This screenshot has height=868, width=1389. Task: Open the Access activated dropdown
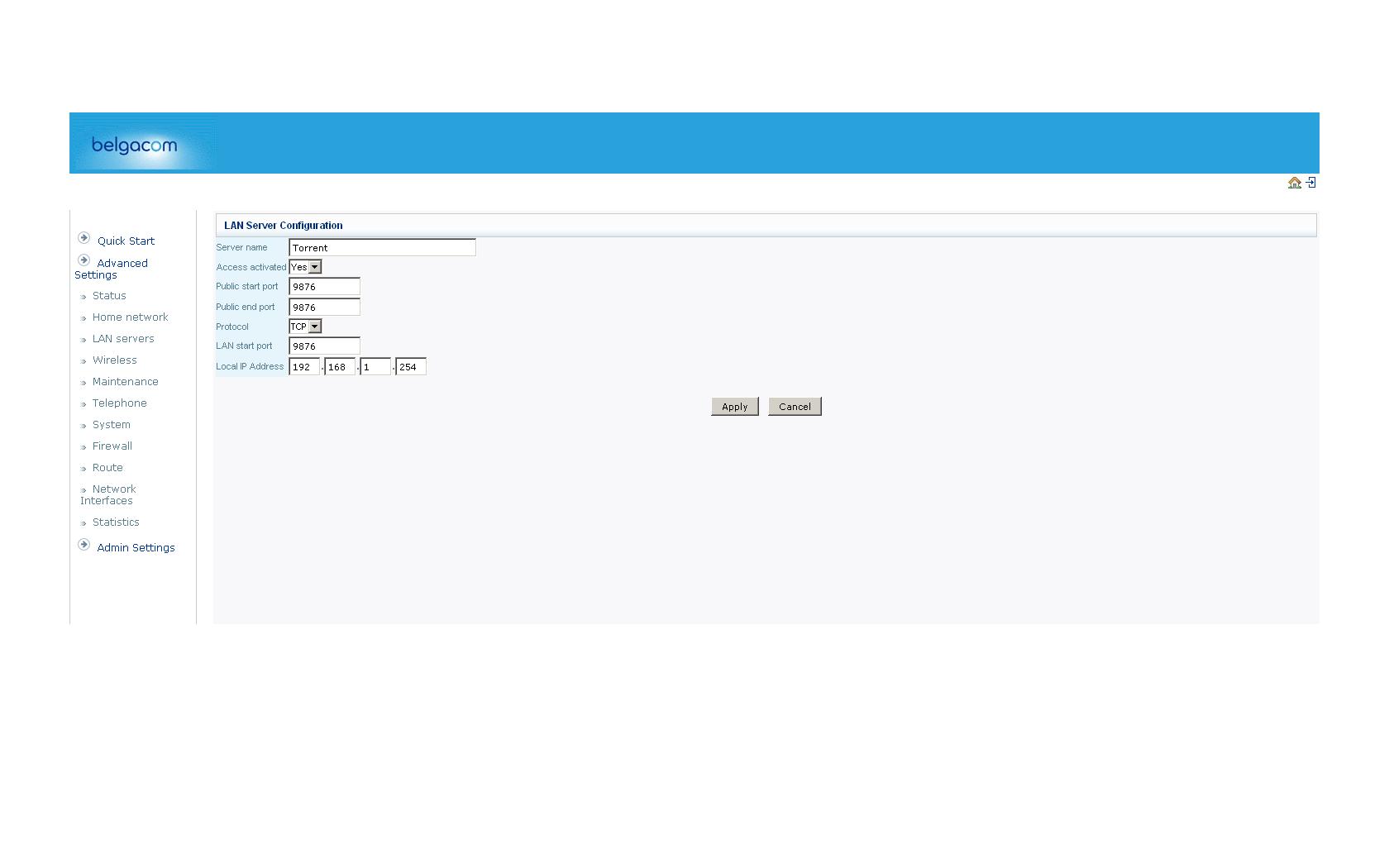click(x=305, y=267)
